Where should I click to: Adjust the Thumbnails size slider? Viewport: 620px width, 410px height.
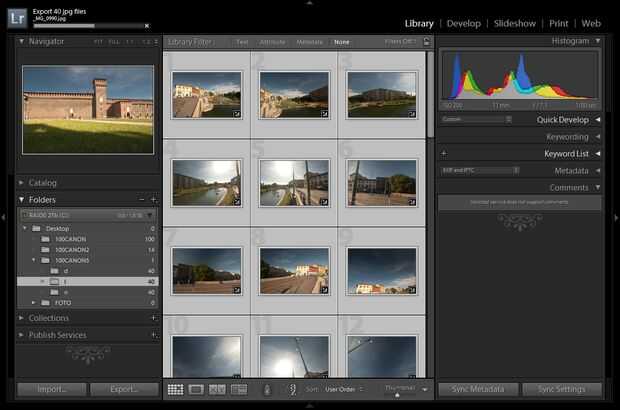pos(399,395)
